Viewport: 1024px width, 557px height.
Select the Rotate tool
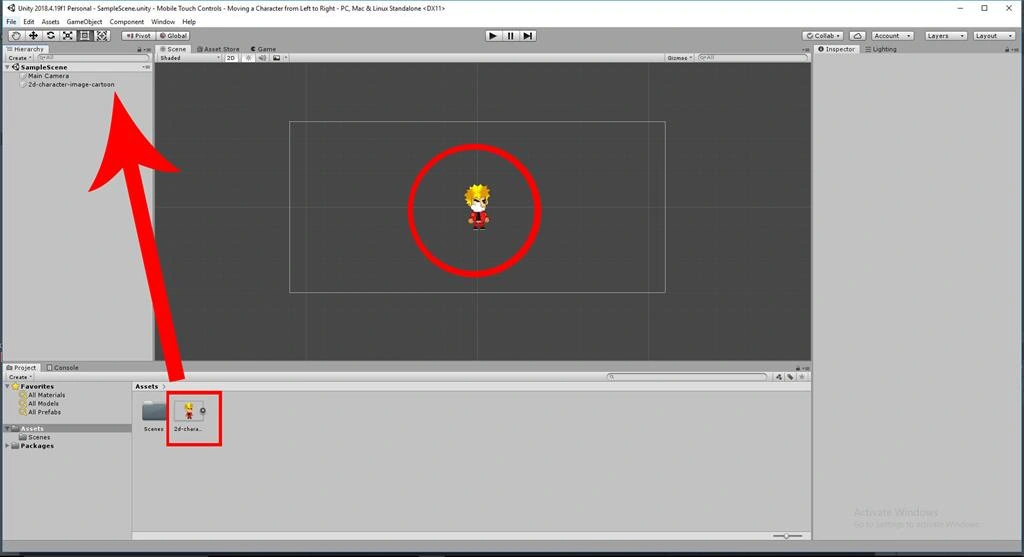[50, 36]
